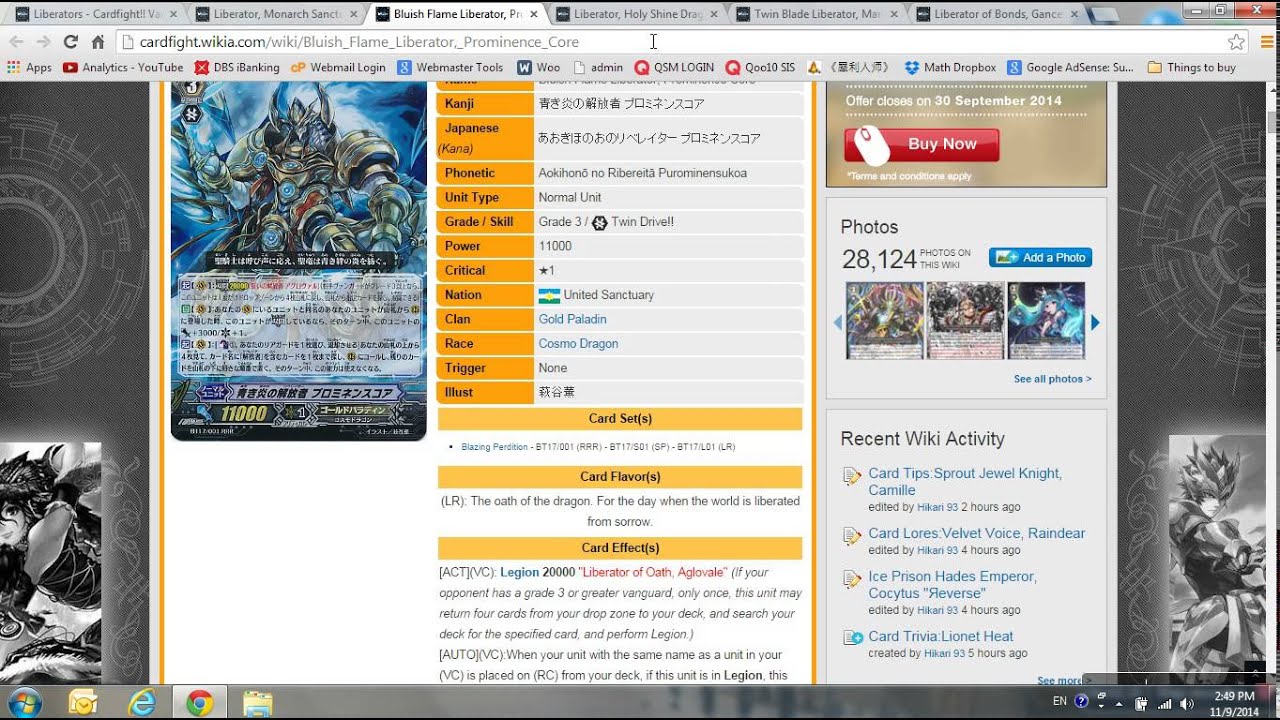Open the Windows Start menu
Screen dimensions: 1280x720
click(25, 702)
